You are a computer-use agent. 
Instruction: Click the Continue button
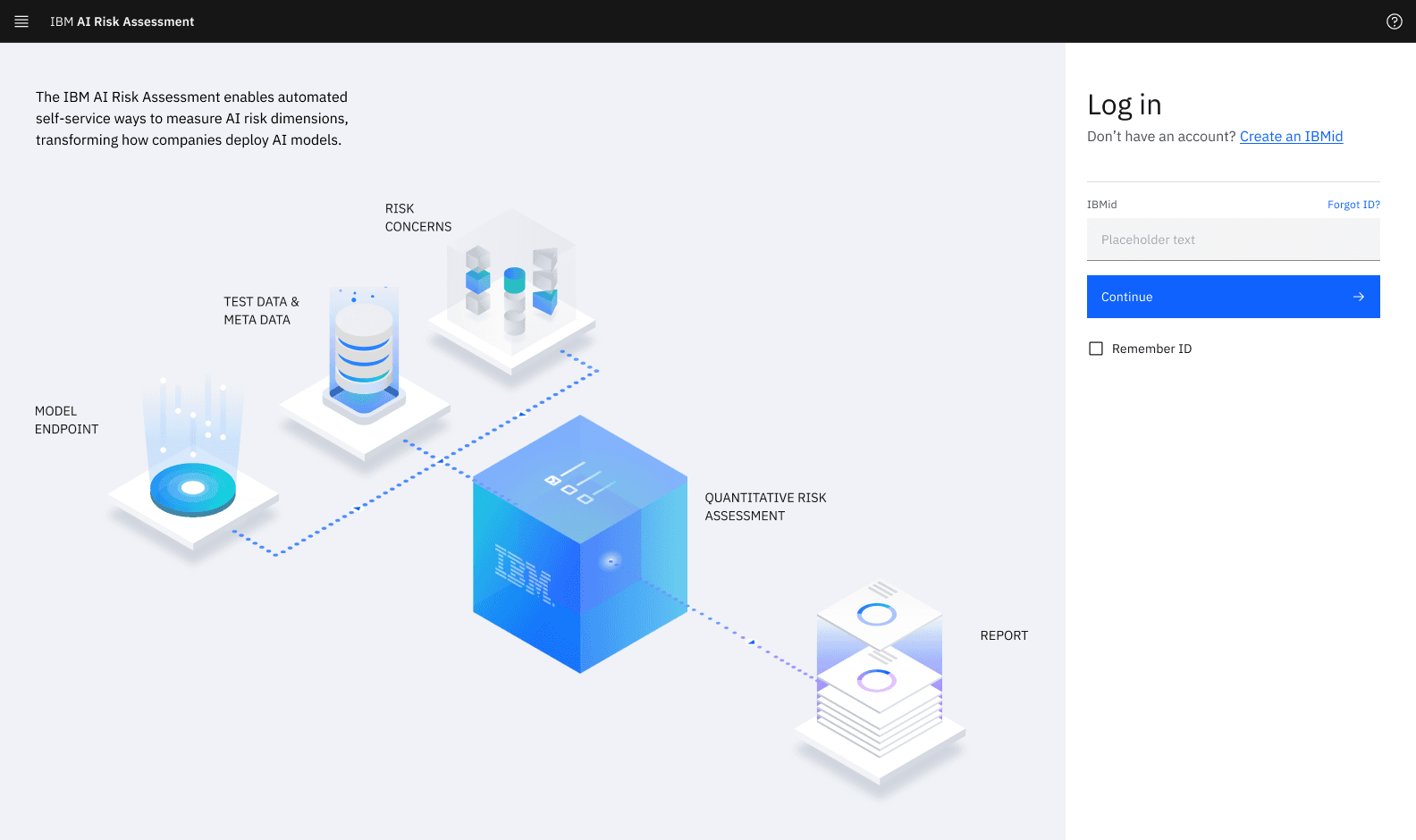click(x=1234, y=297)
